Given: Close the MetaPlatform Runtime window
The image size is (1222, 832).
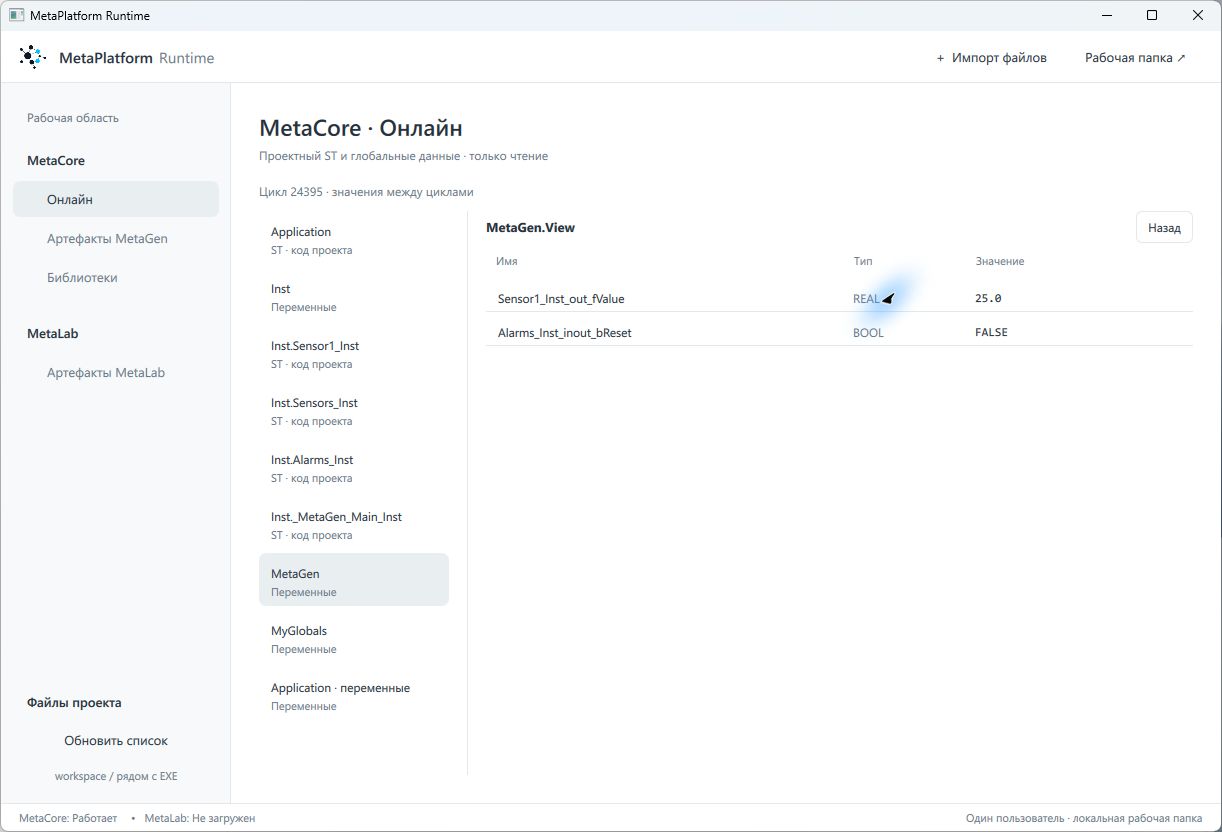Looking at the screenshot, I should [1198, 16].
